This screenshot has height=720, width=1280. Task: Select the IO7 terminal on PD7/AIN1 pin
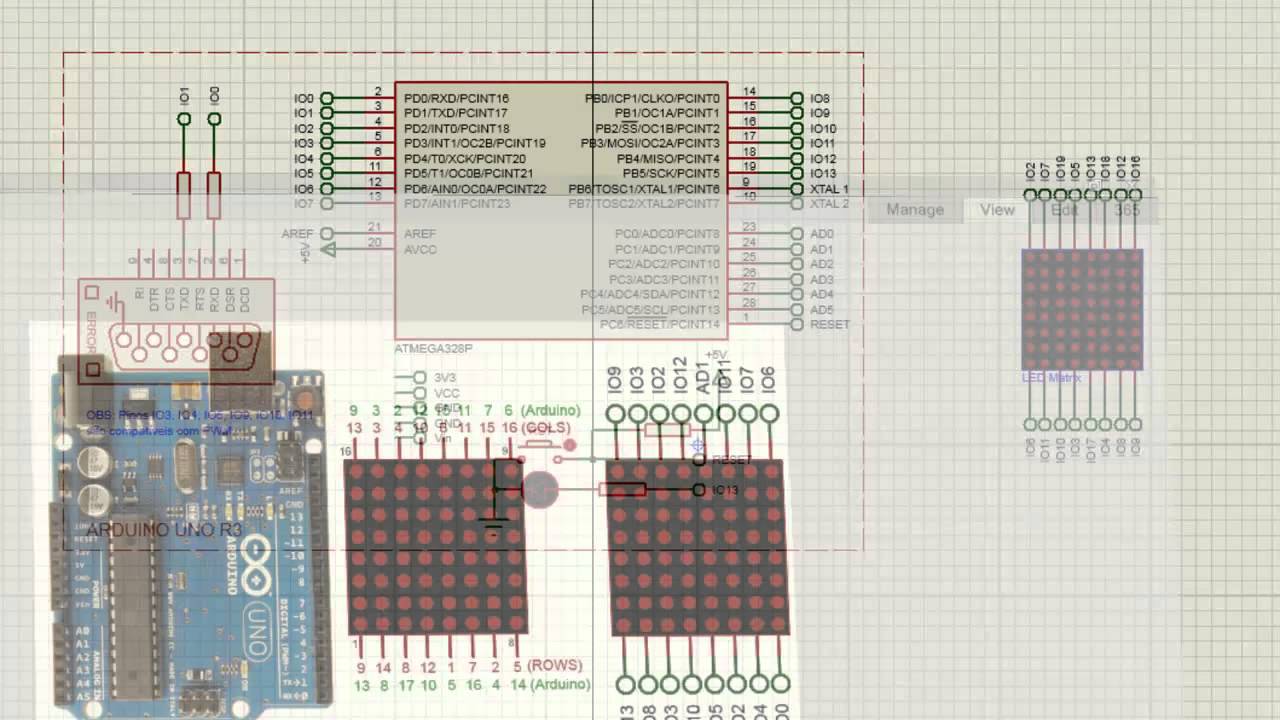(326, 203)
